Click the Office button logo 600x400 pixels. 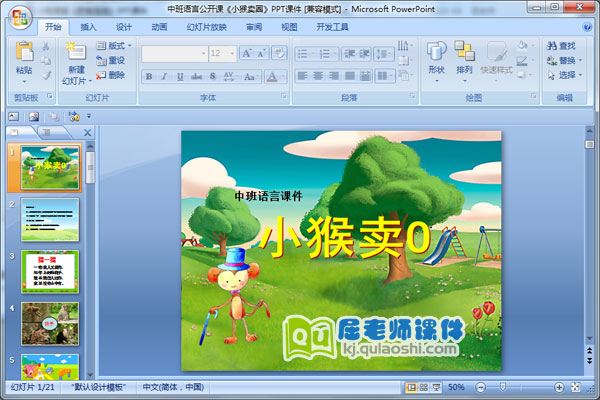coord(20,18)
